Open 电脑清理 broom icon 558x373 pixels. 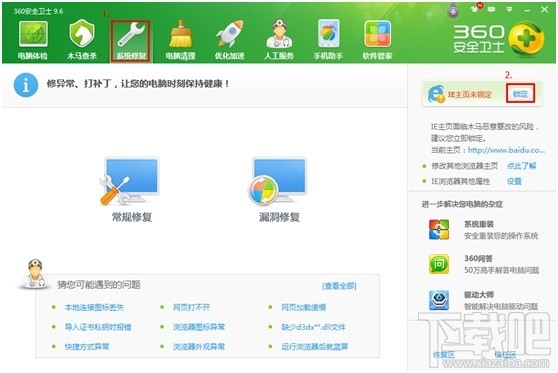pyautogui.click(x=180, y=35)
